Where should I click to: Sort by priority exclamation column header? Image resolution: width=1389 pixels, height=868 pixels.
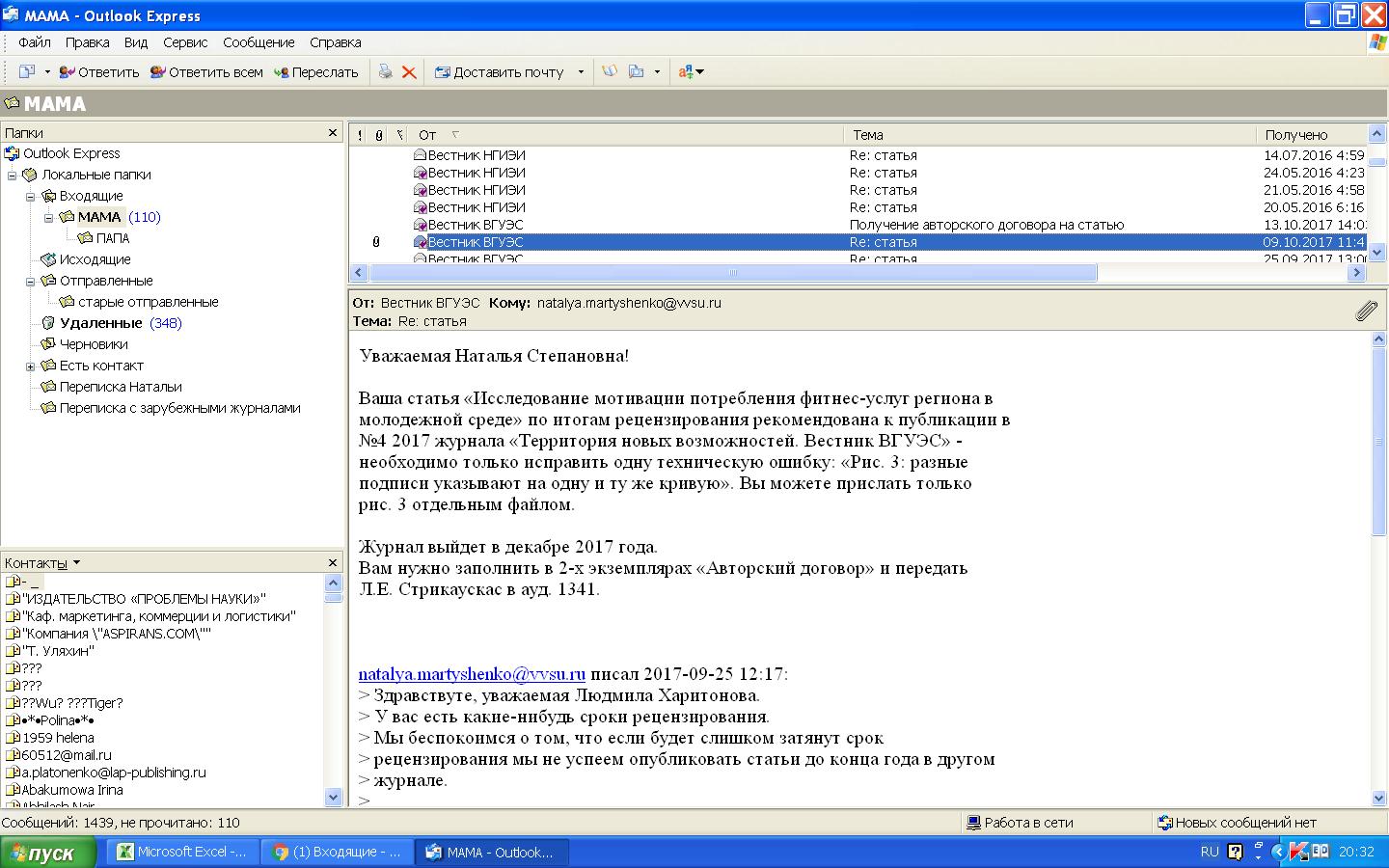[360, 135]
